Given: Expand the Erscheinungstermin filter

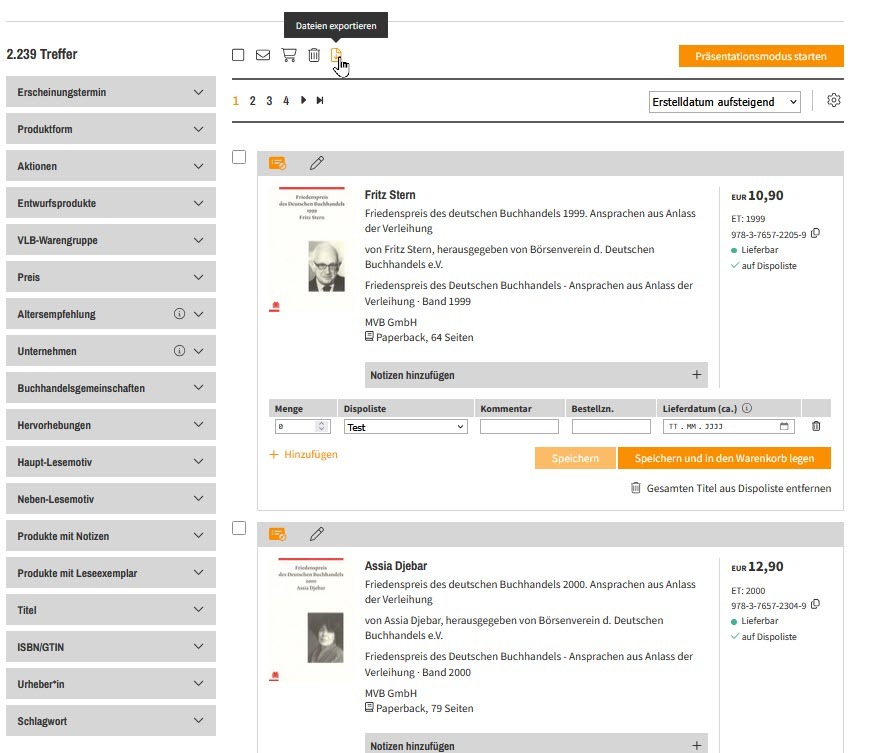Looking at the screenshot, I should [x=110, y=93].
